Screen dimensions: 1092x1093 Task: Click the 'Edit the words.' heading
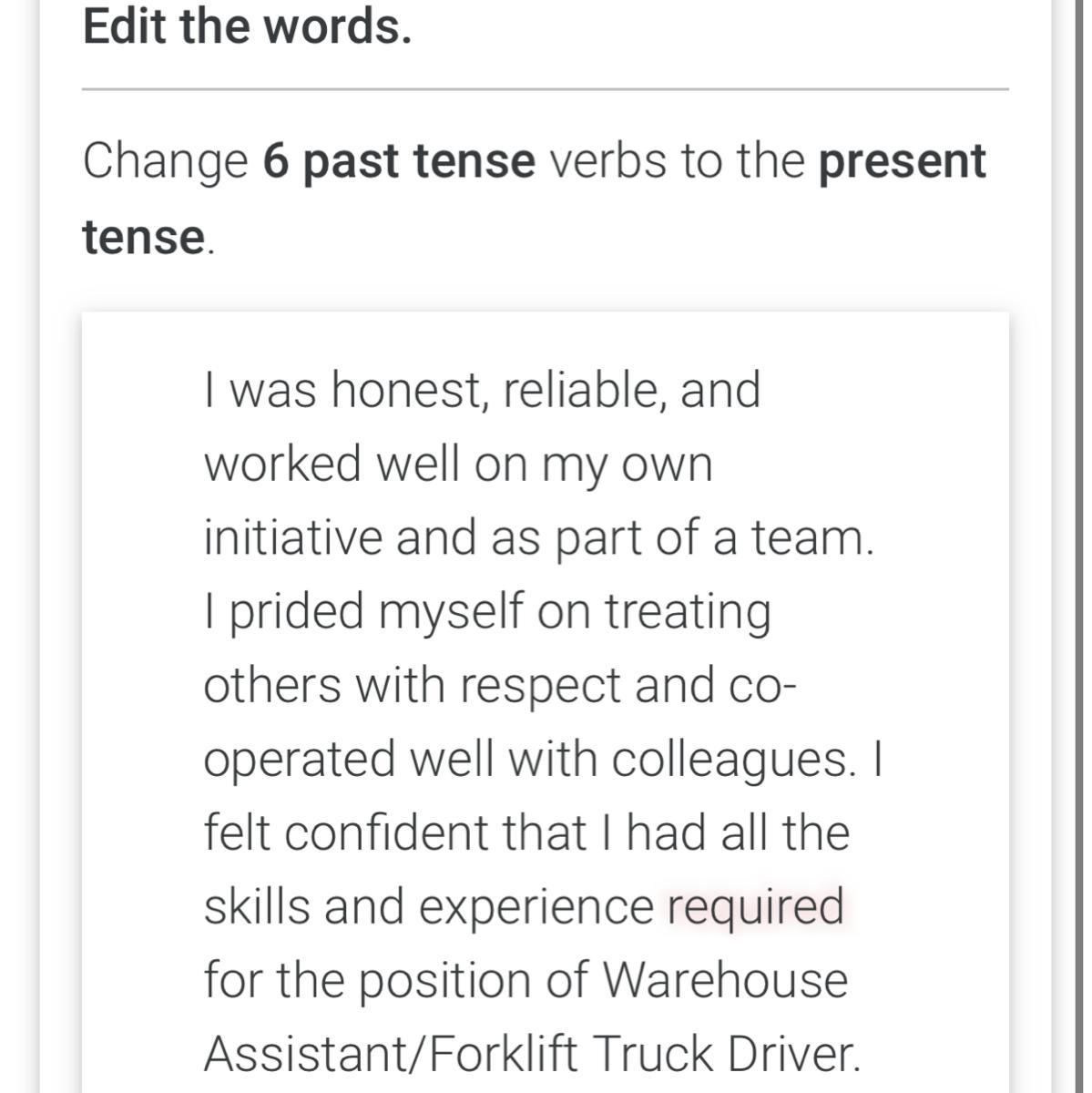click(247, 26)
